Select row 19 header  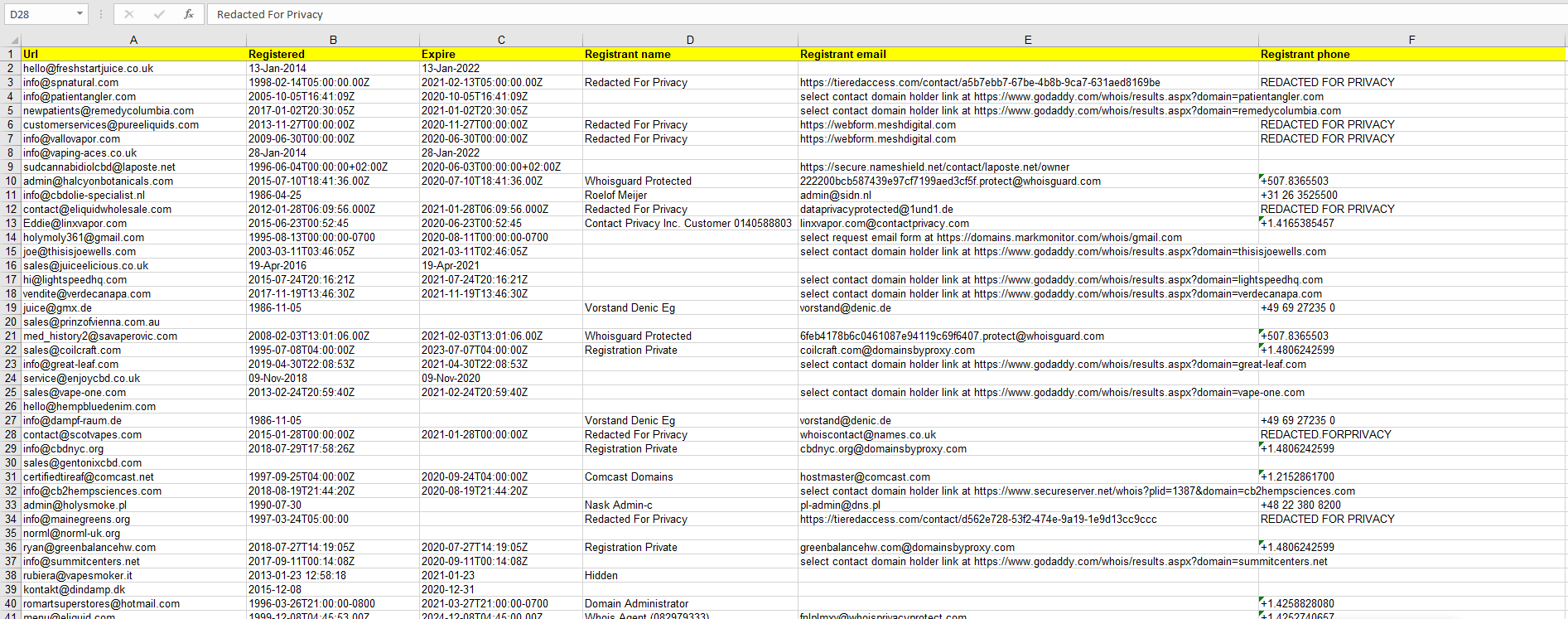coord(11,307)
